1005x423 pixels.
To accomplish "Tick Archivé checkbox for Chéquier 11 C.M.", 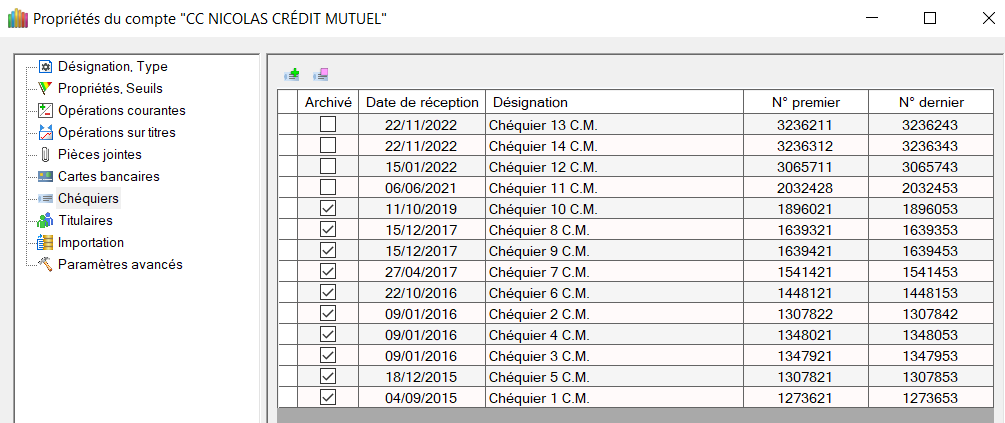I will [x=328, y=188].
